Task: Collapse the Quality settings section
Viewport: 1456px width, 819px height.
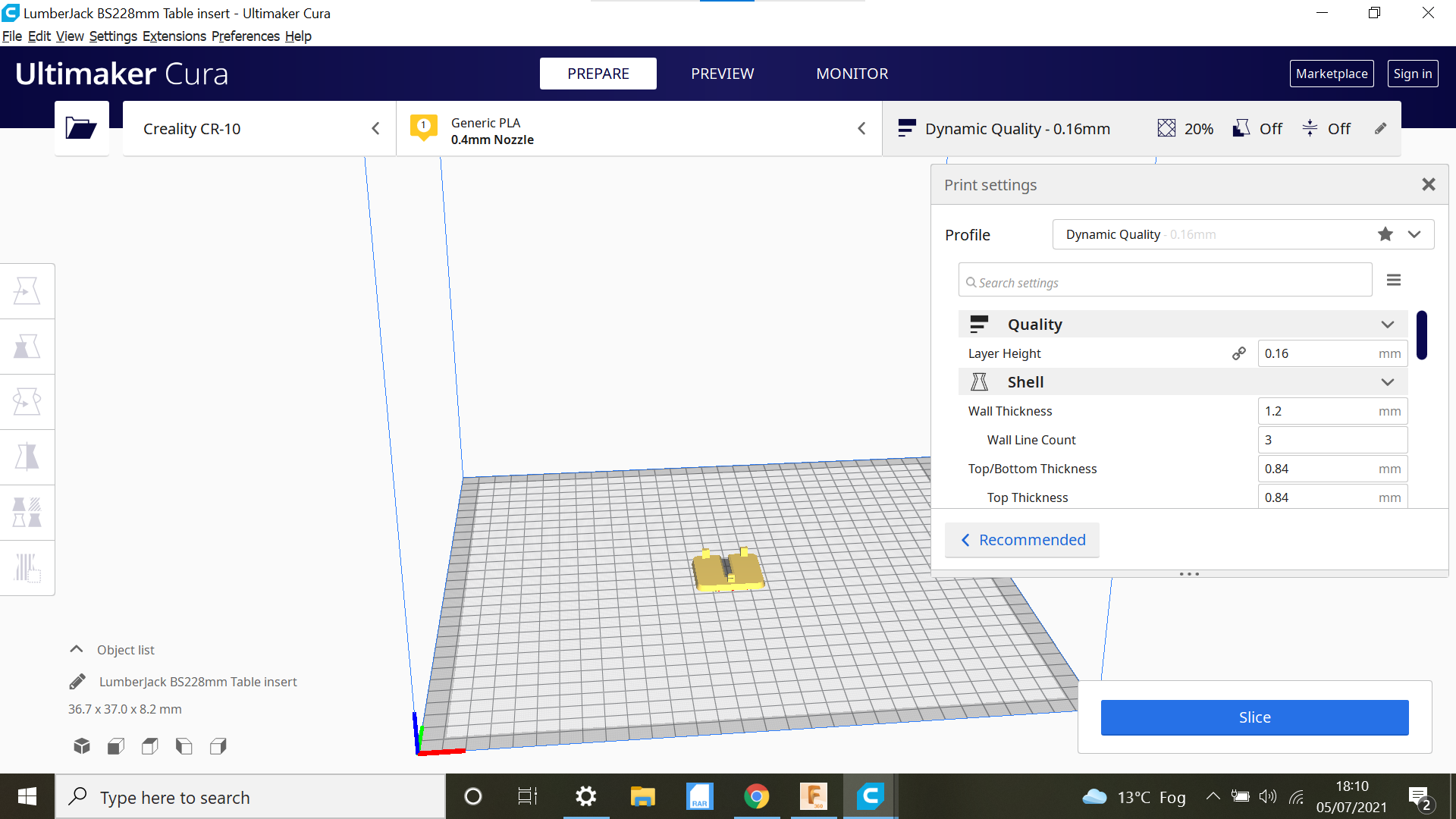Action: tap(1388, 325)
